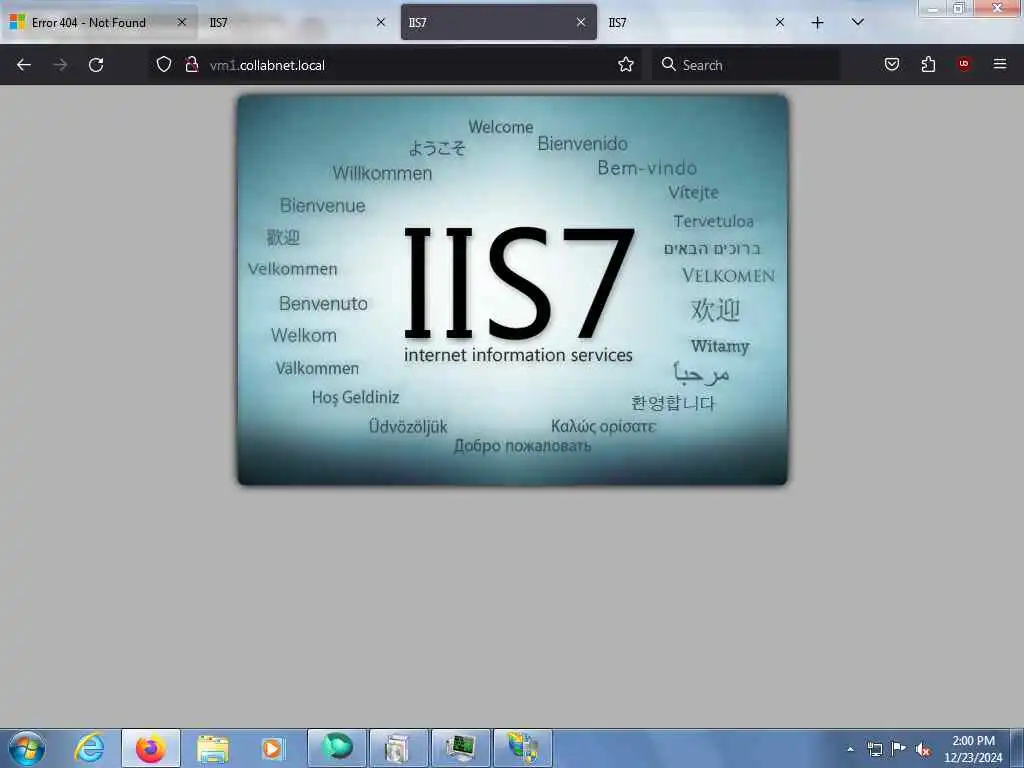The height and width of the screenshot is (768, 1024).
Task: Open the network status tray icon
Action: click(x=874, y=749)
